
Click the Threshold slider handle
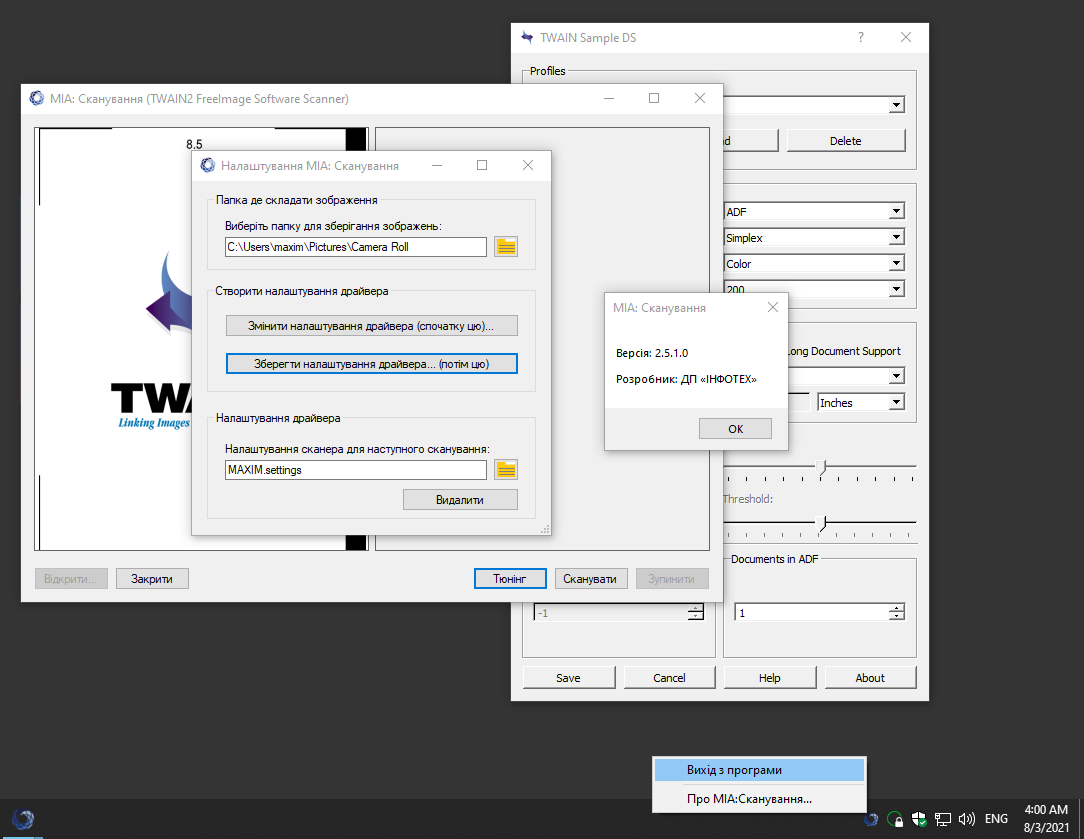point(822,522)
